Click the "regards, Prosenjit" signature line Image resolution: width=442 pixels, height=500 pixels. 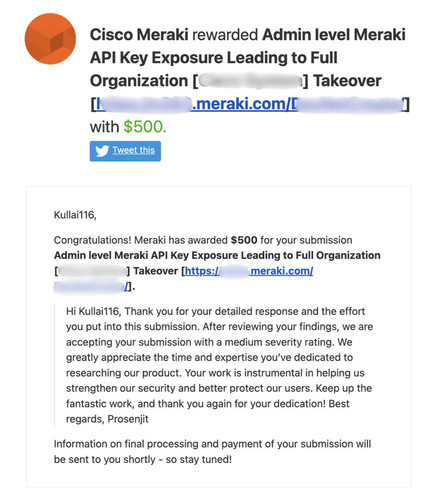coord(107,419)
